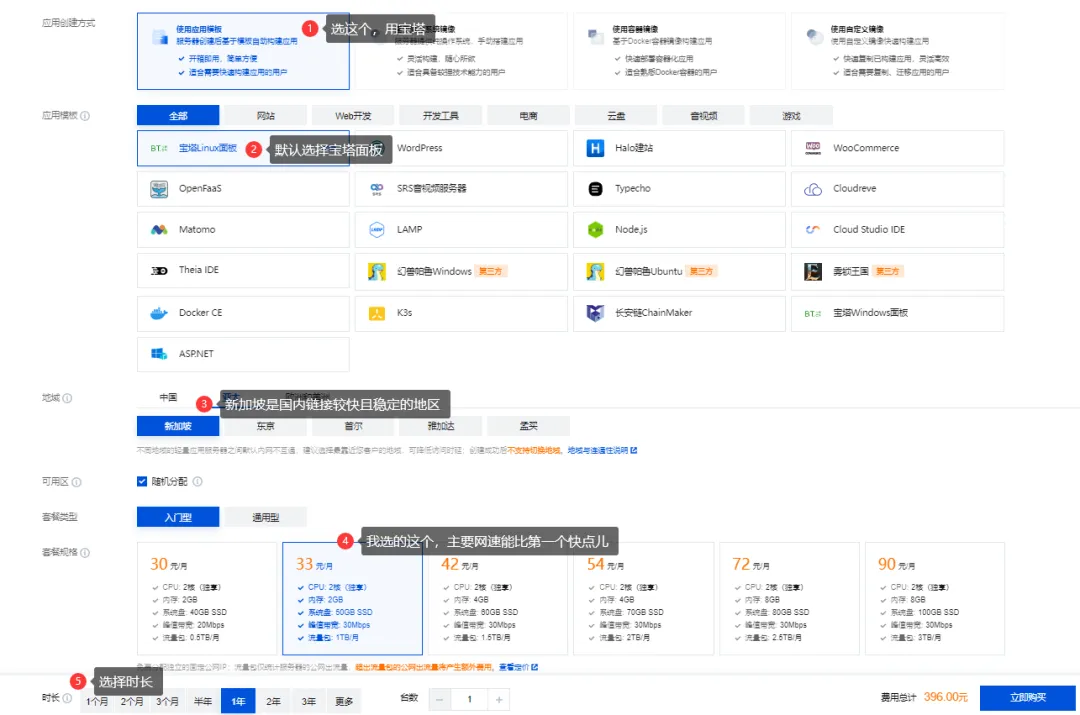
Task: Select the Cloudreve cloud icon
Action: pyautogui.click(x=813, y=189)
